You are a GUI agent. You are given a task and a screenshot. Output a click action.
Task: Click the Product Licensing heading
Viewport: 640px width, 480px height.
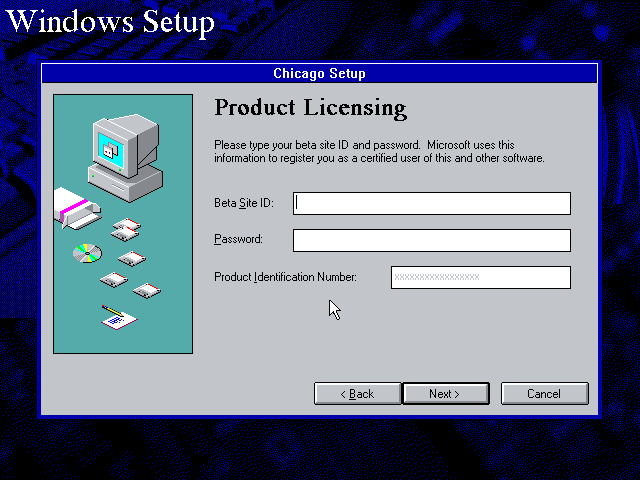pos(311,108)
